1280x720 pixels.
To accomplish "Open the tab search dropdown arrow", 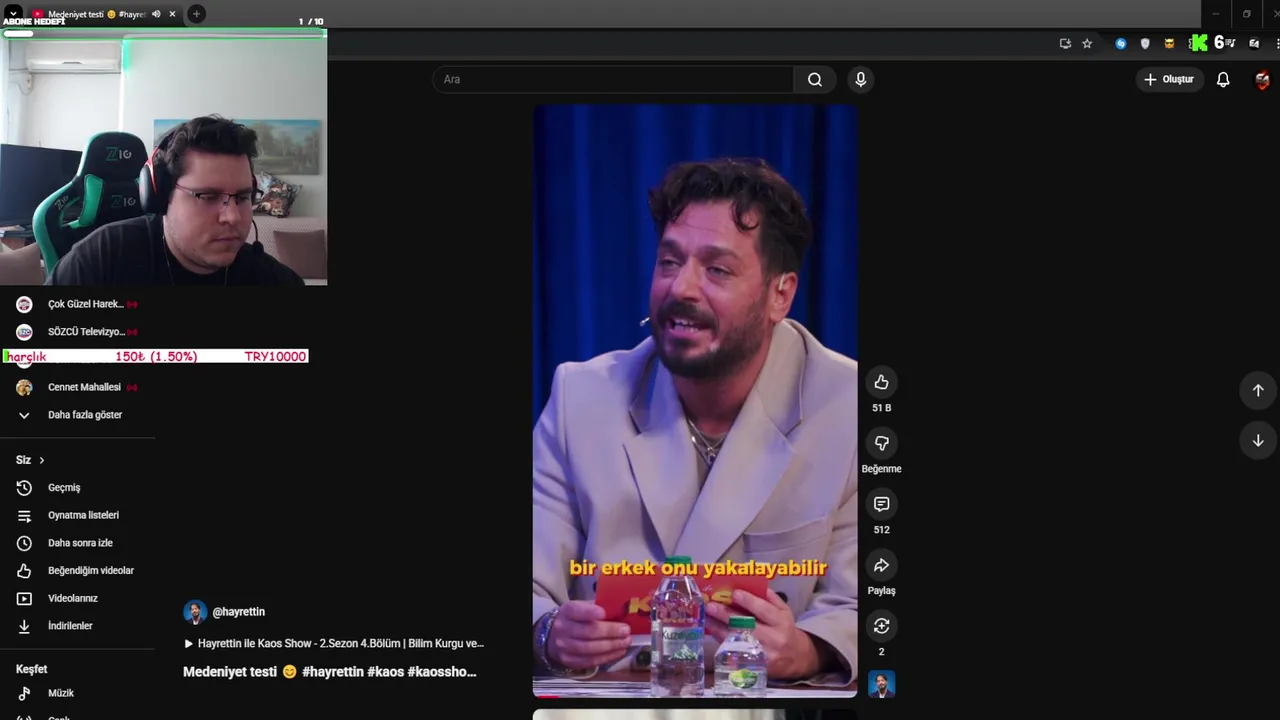I will click(13, 14).
